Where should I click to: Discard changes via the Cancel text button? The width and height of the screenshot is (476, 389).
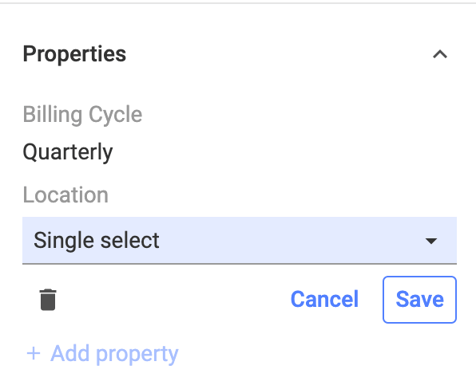pos(324,299)
